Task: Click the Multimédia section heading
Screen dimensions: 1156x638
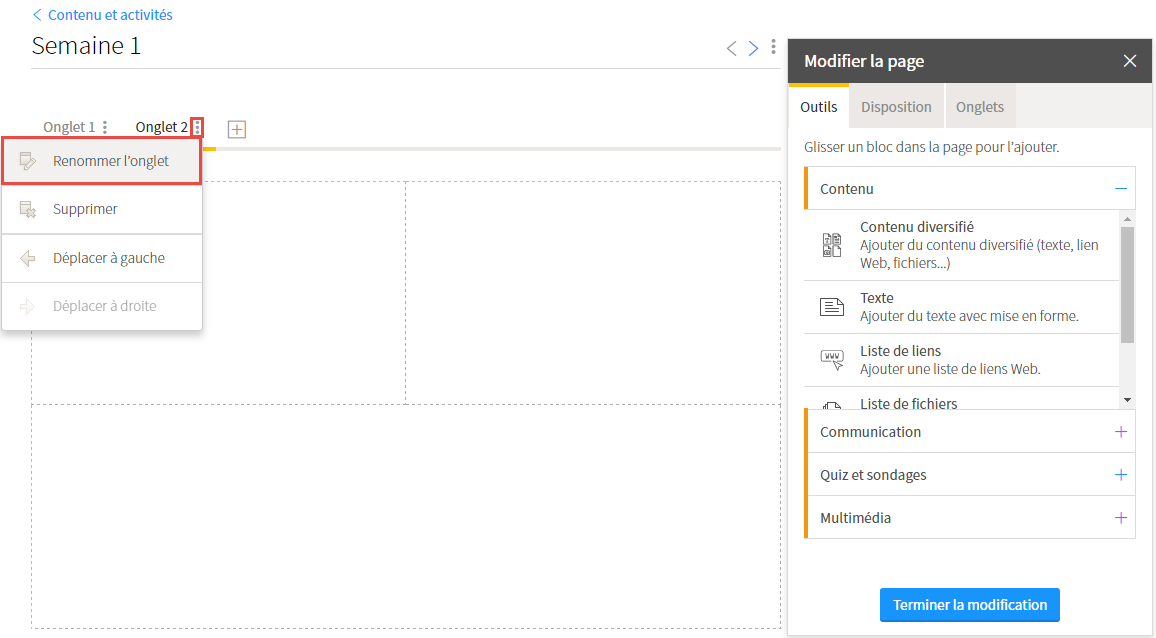Action: coord(855,518)
